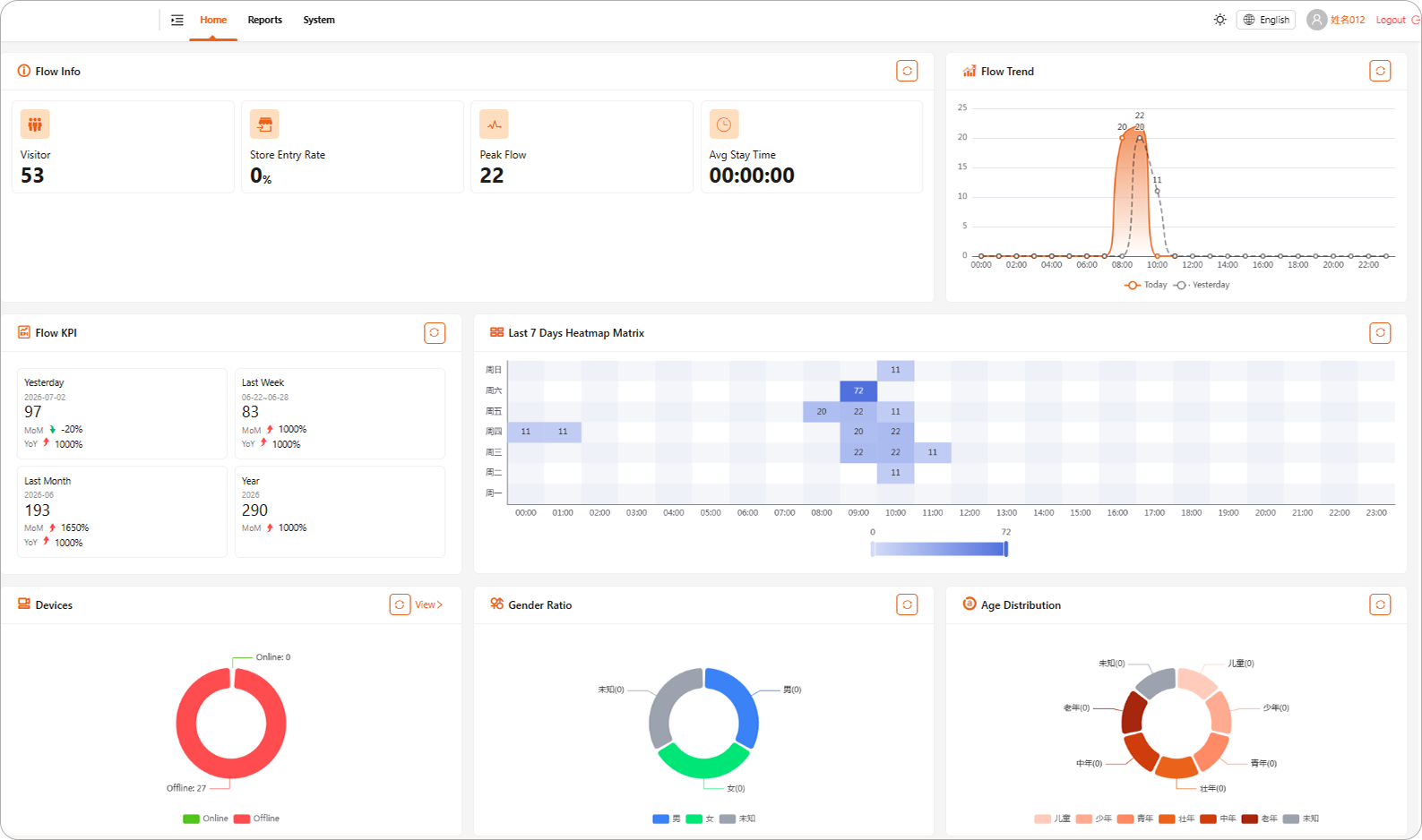Click the Devices header monitor icon
This screenshot has height=840, width=1422.
point(24,604)
